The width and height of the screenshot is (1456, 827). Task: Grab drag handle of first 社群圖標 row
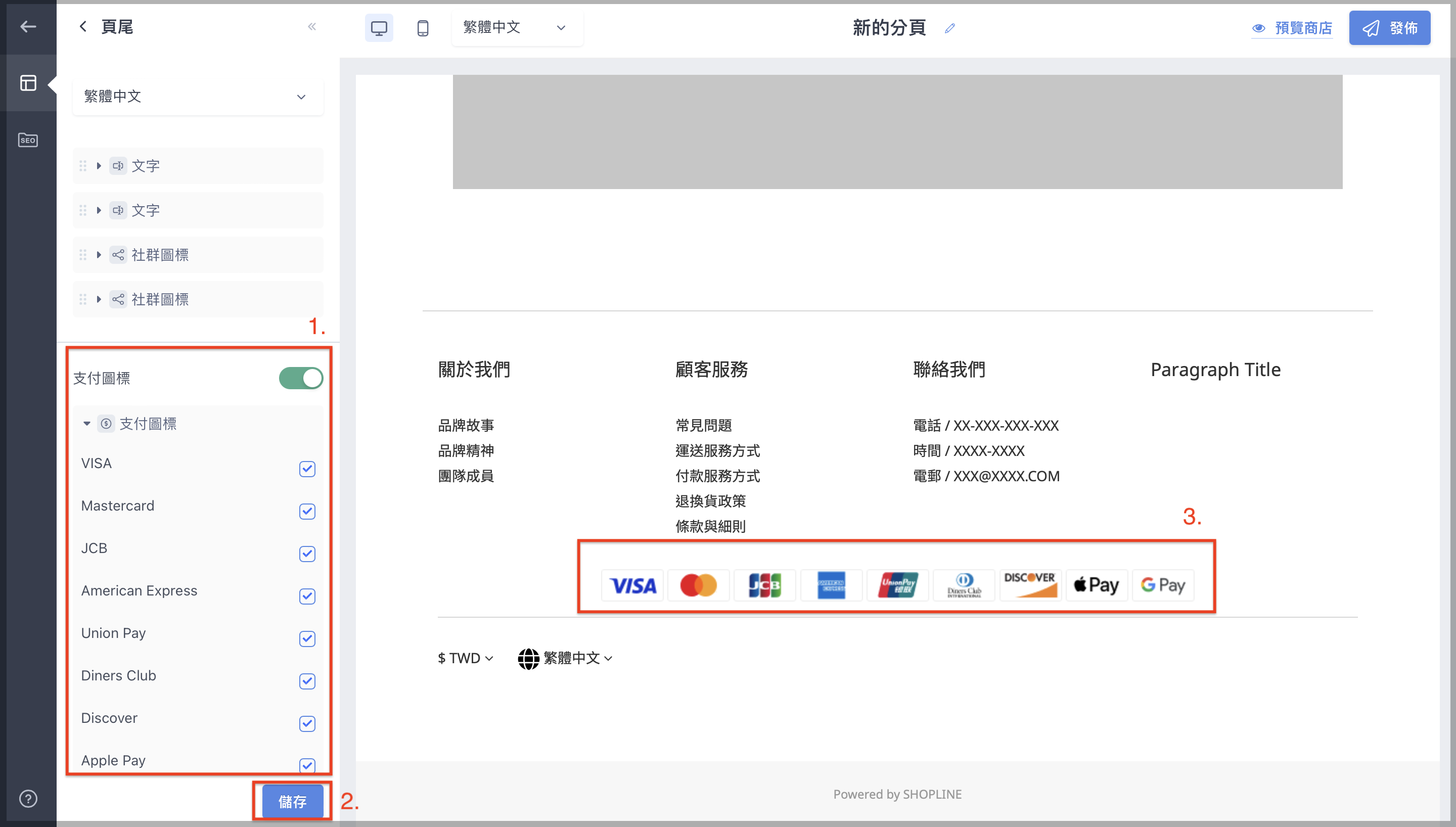(x=83, y=254)
